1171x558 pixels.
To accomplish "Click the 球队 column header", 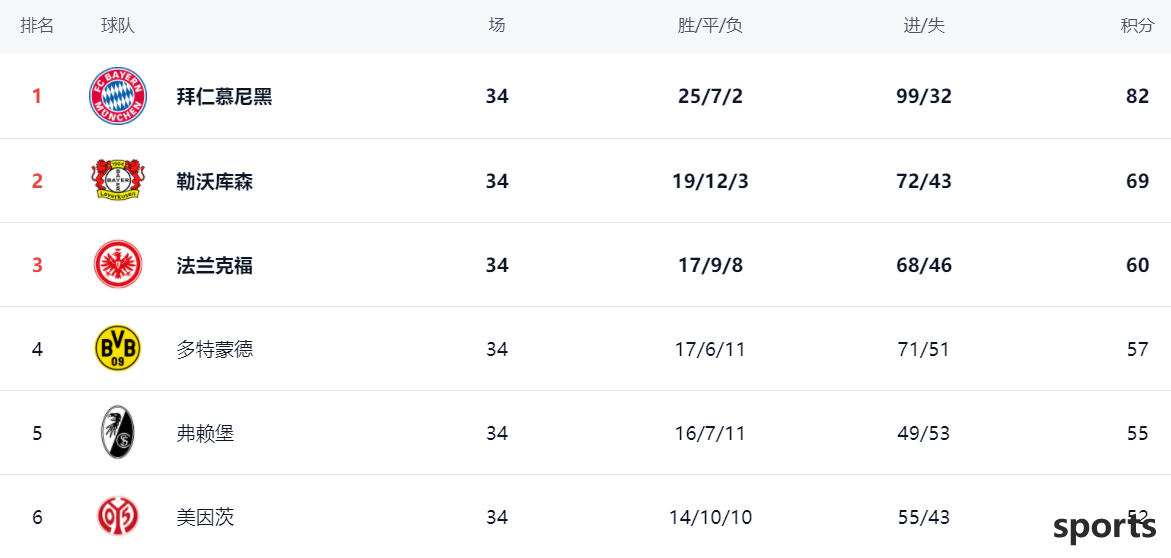I will click(118, 26).
